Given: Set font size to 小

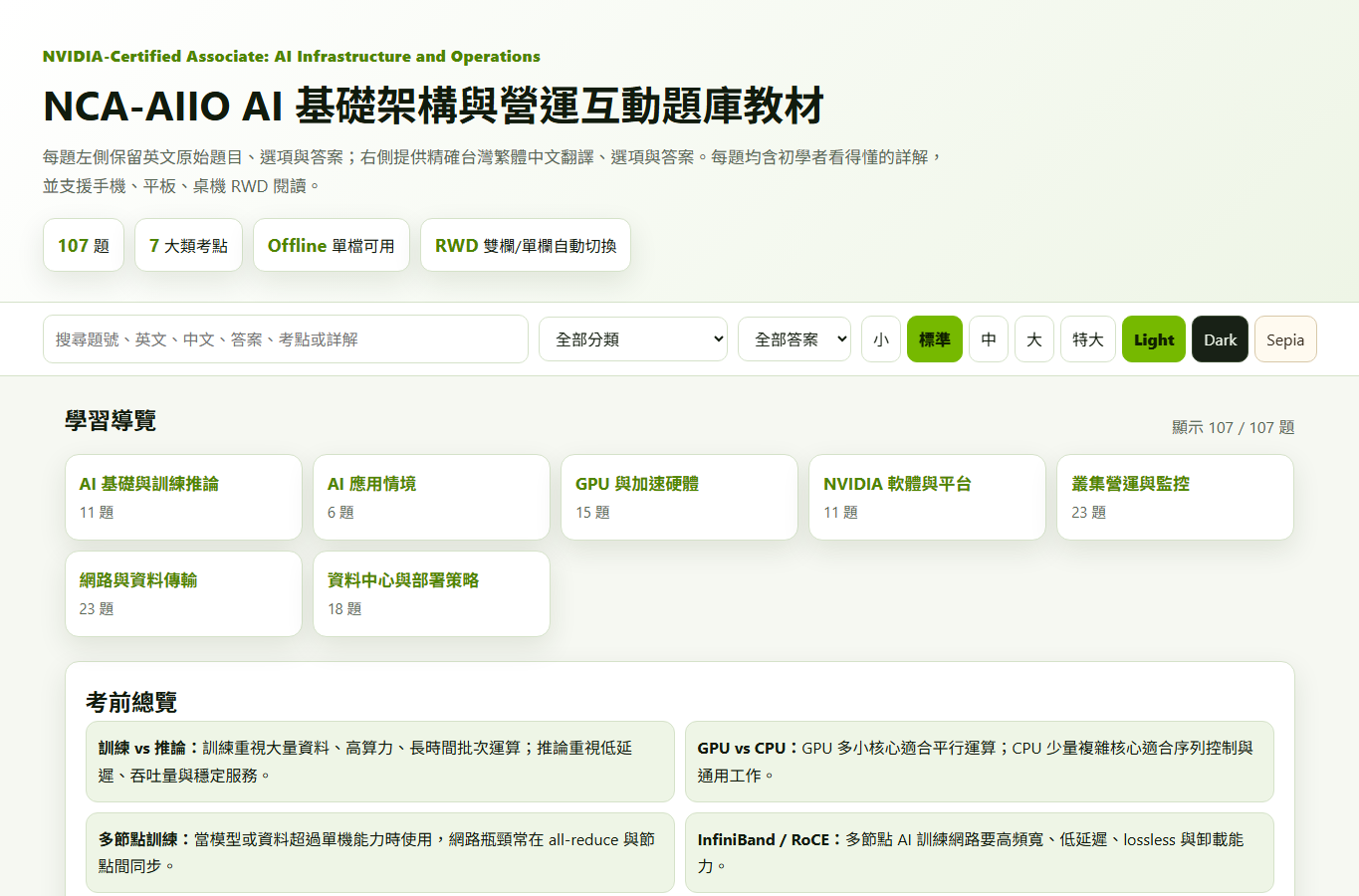Looking at the screenshot, I should [x=881, y=339].
